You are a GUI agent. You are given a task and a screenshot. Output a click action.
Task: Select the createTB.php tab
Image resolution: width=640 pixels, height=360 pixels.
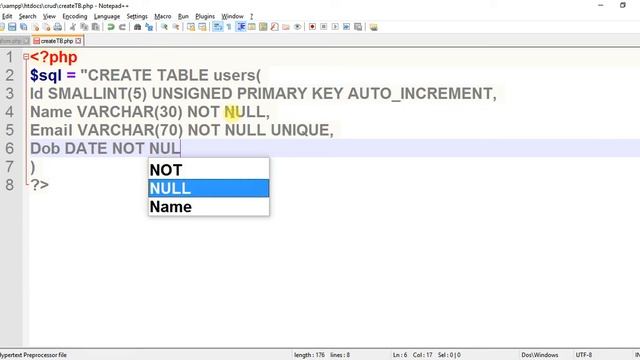coord(57,41)
